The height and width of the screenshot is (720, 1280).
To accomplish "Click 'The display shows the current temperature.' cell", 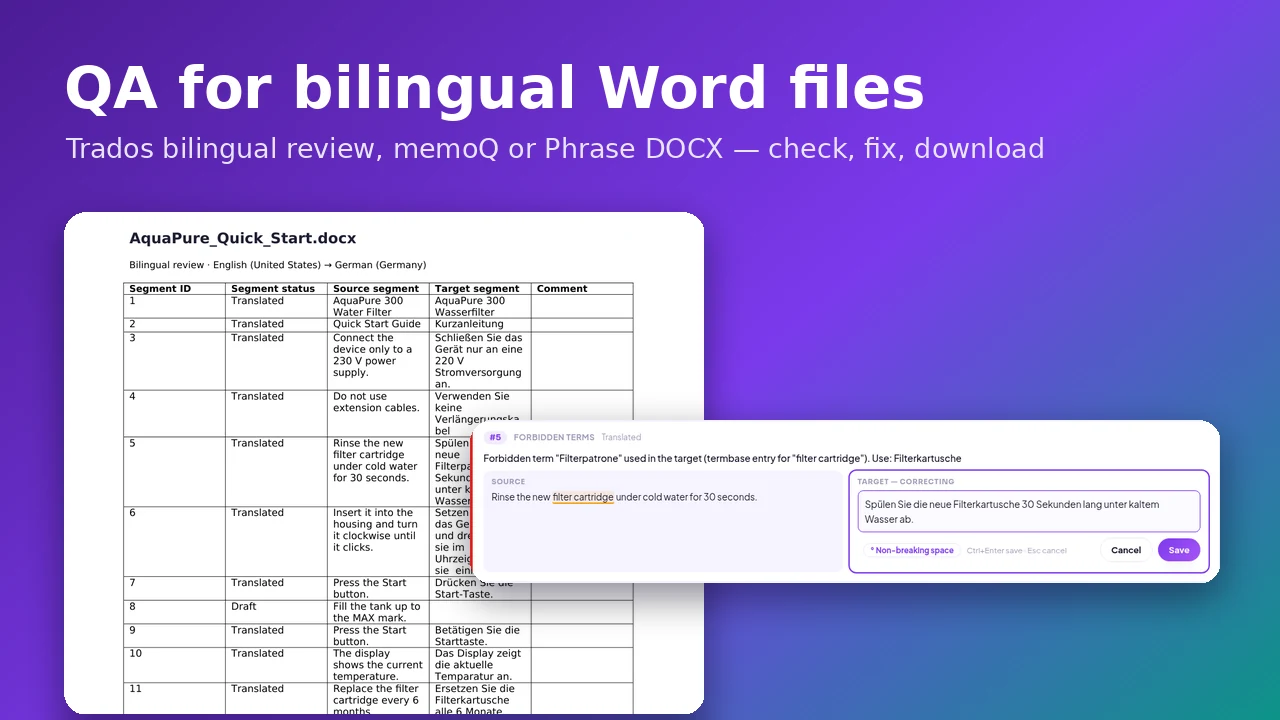I will (x=378, y=665).
